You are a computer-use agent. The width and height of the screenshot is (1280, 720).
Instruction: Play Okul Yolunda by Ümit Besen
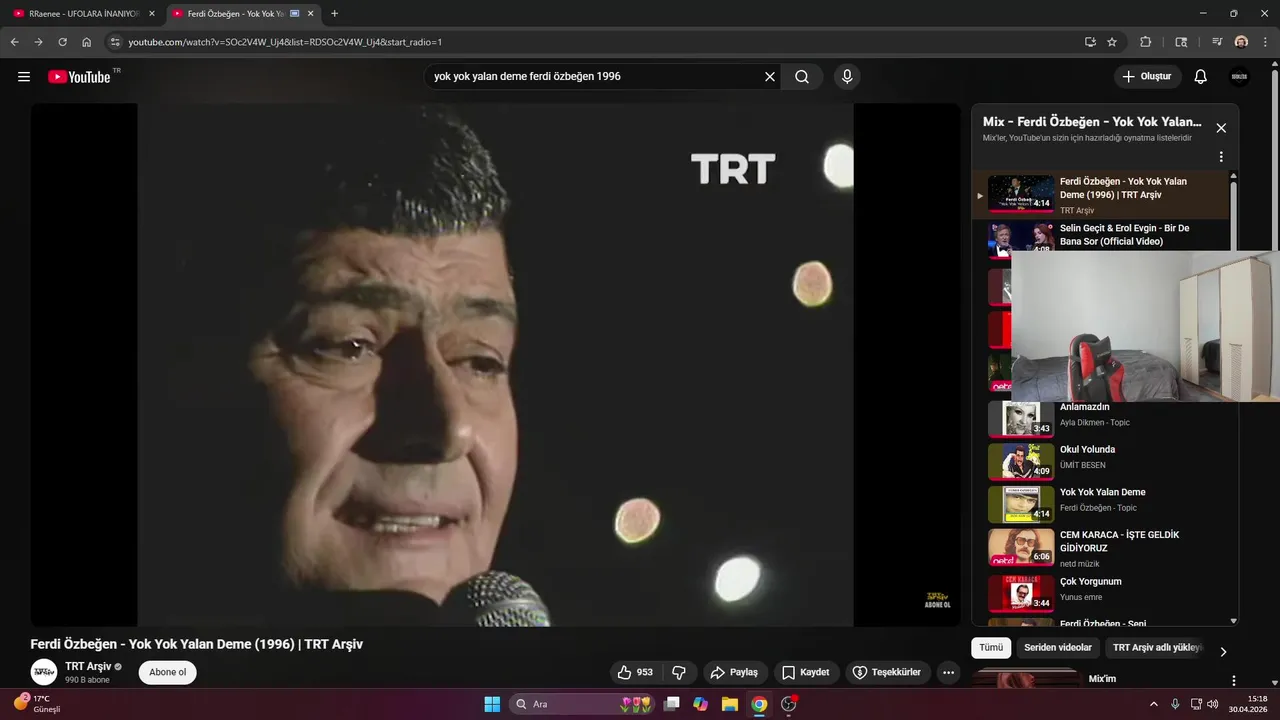pyautogui.click(x=1100, y=462)
